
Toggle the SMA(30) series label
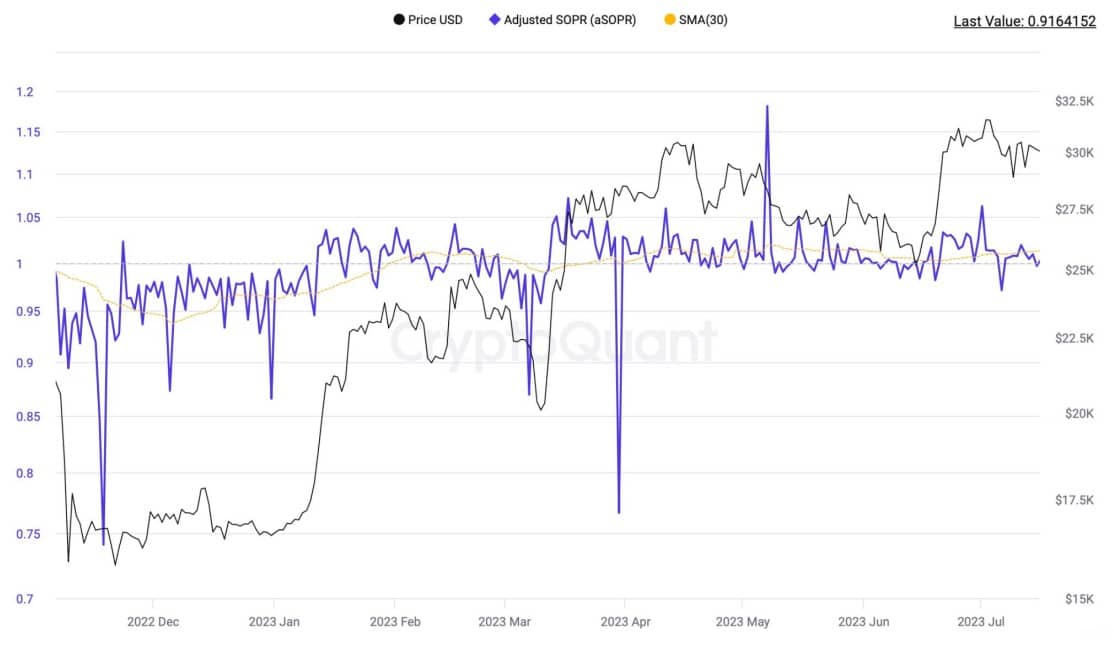pyautogui.click(x=703, y=20)
